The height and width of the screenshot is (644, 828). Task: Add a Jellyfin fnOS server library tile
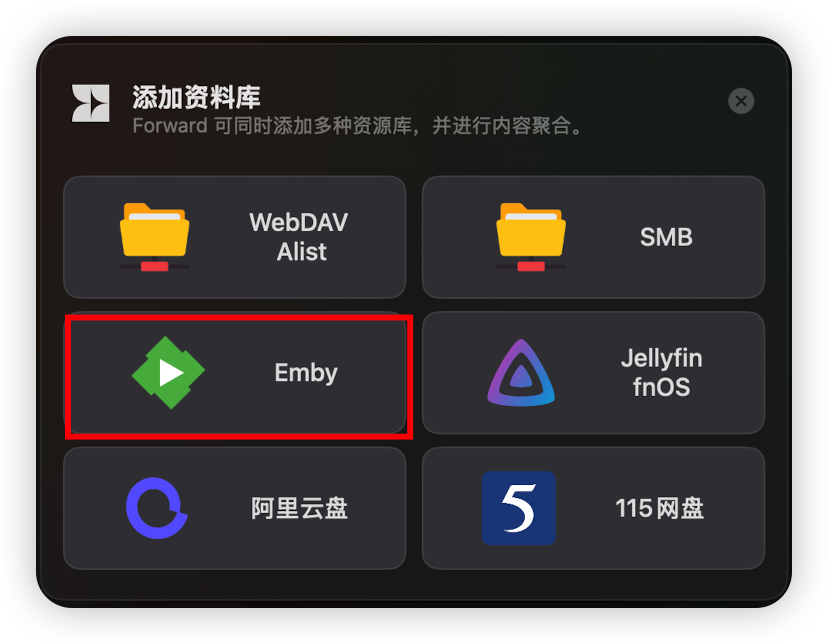tap(594, 373)
